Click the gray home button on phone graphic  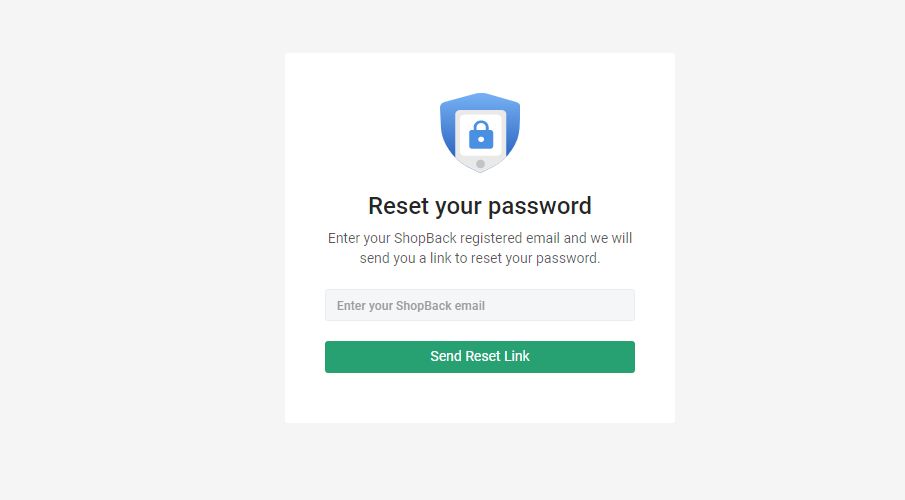point(480,164)
